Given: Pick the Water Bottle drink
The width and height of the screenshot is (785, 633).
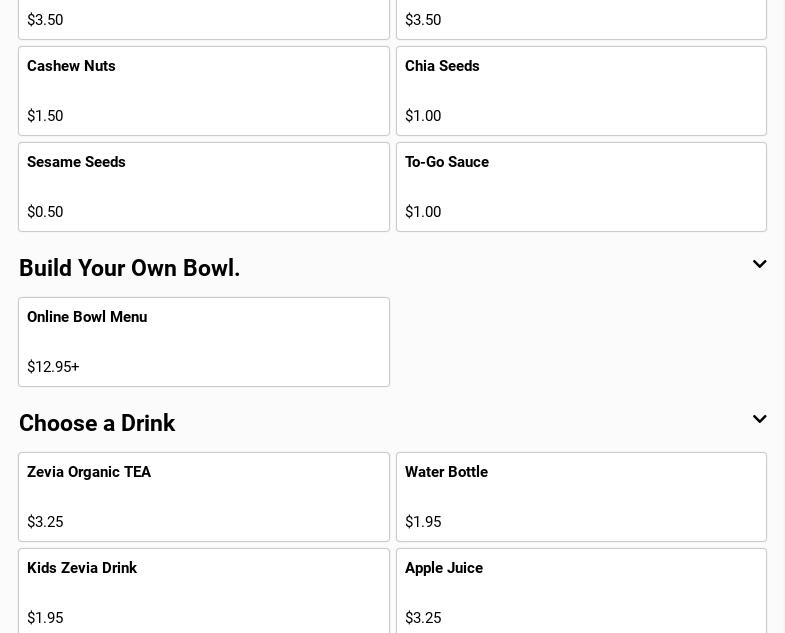Looking at the screenshot, I should [580, 496].
